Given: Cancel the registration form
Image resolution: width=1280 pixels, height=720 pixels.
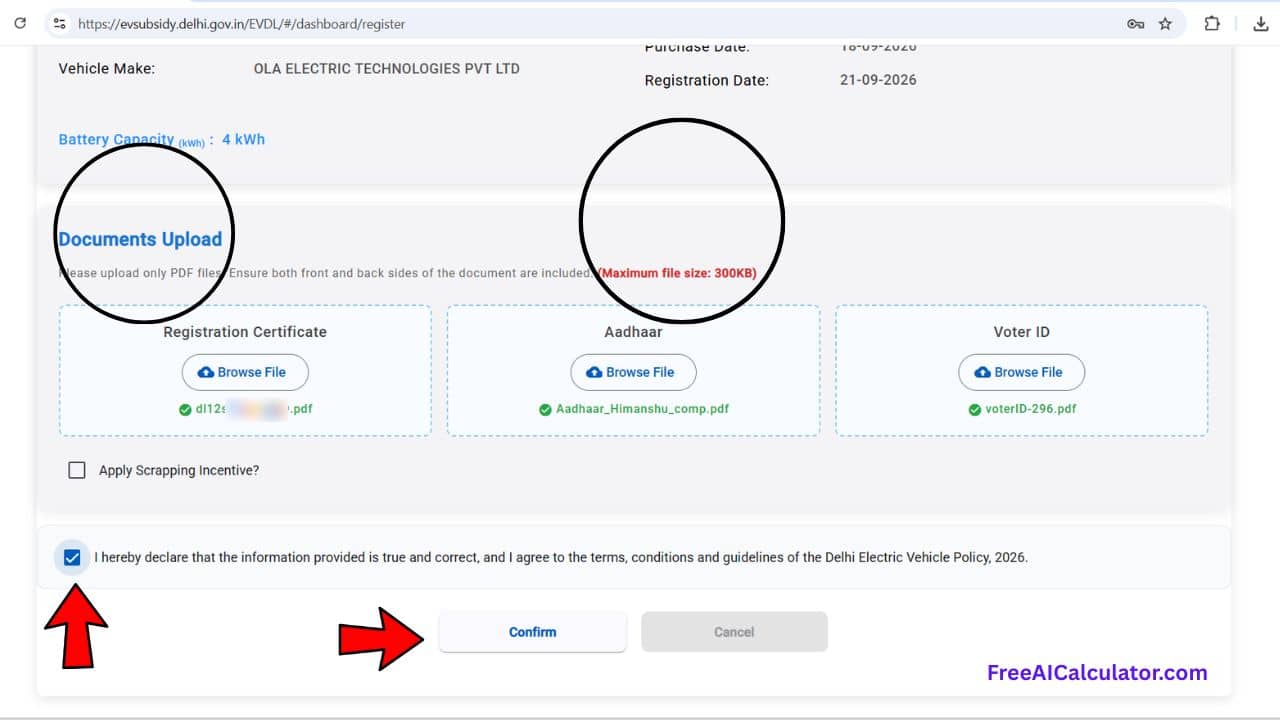Looking at the screenshot, I should 734,632.
